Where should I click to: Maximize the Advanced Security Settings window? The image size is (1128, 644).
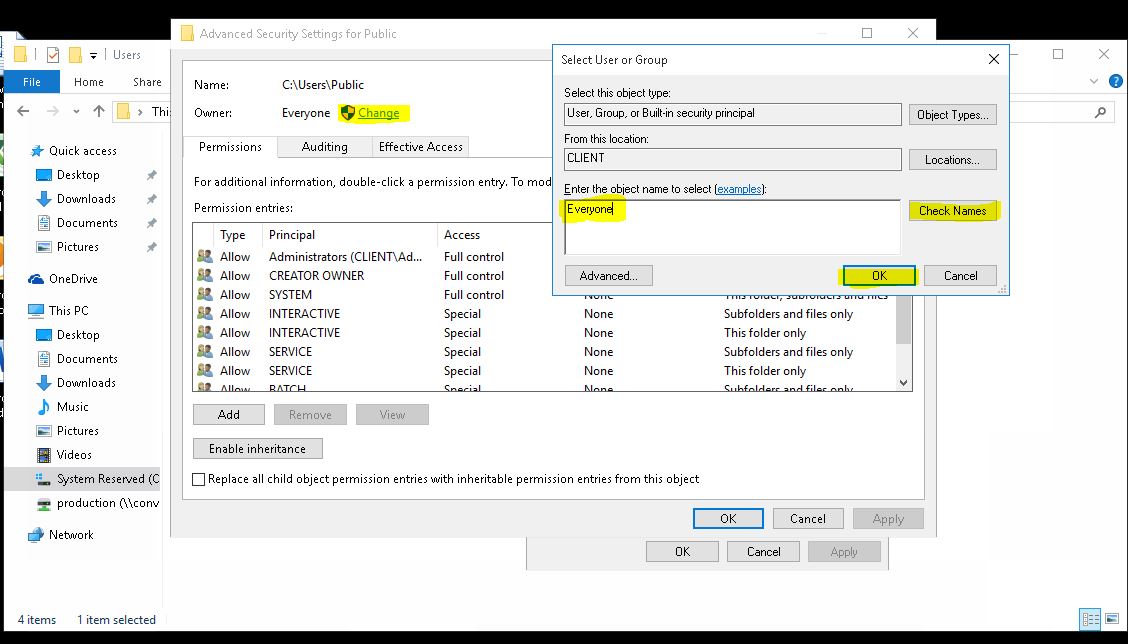867,33
